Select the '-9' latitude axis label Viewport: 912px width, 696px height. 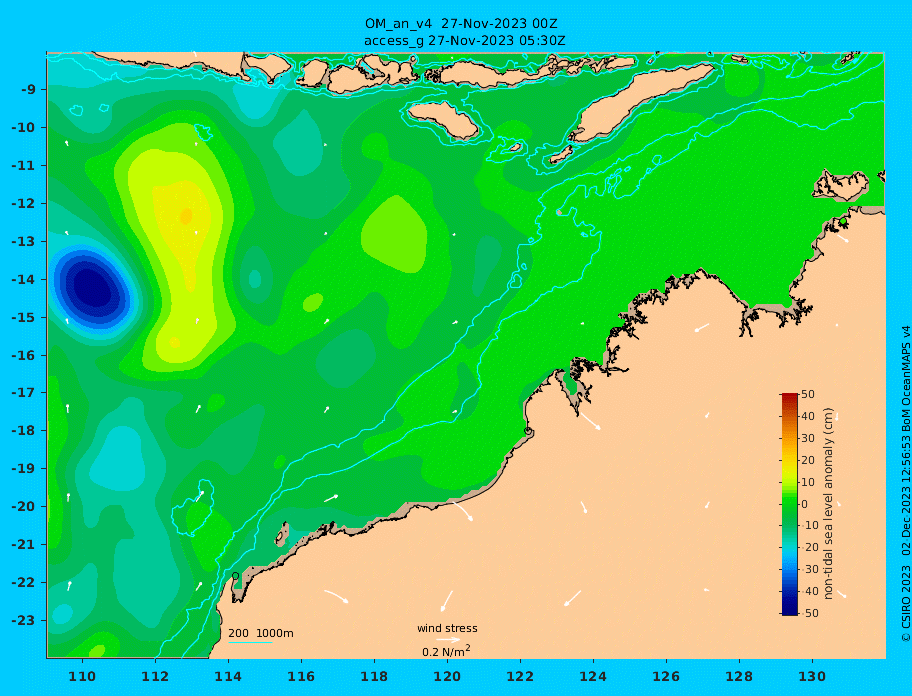(30, 90)
